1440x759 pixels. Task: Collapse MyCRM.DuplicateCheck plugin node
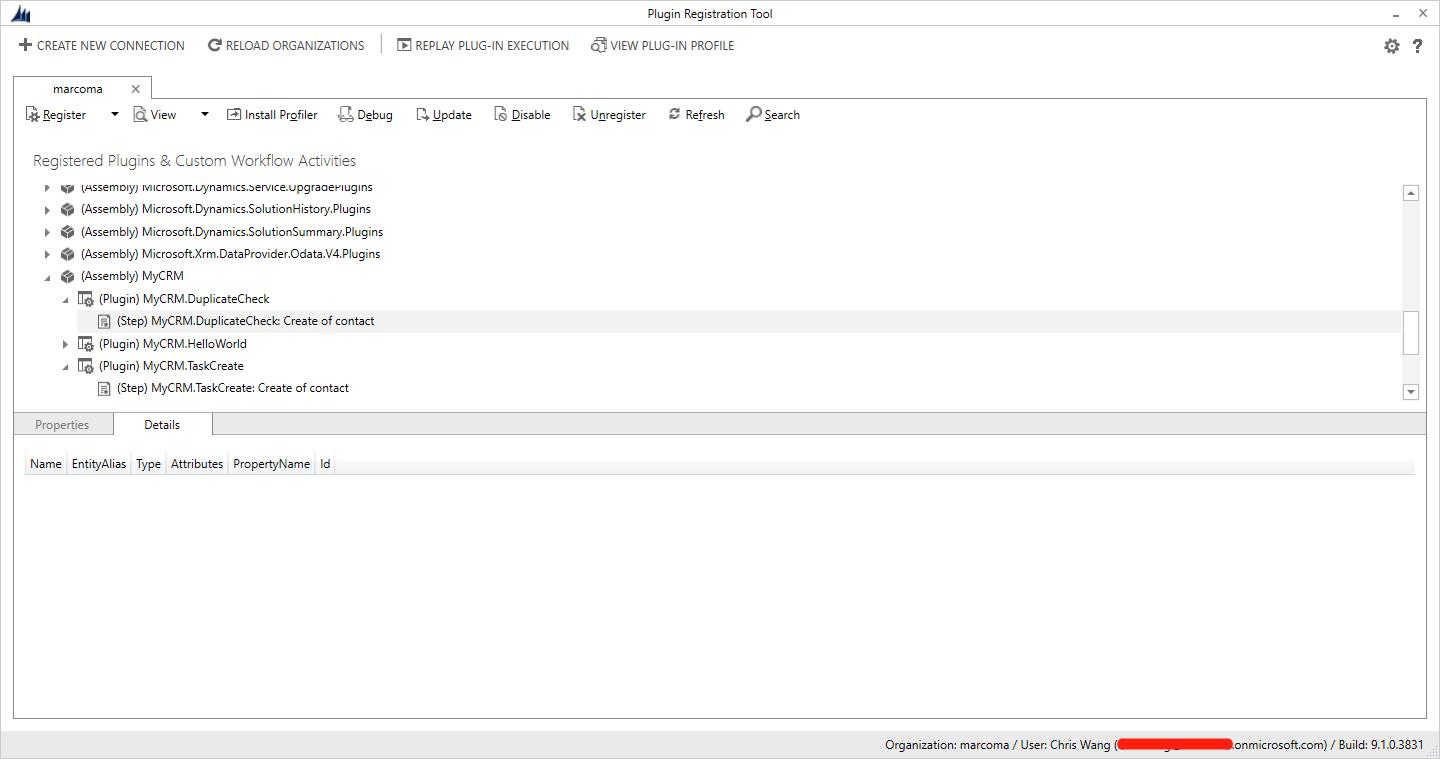[66, 300]
